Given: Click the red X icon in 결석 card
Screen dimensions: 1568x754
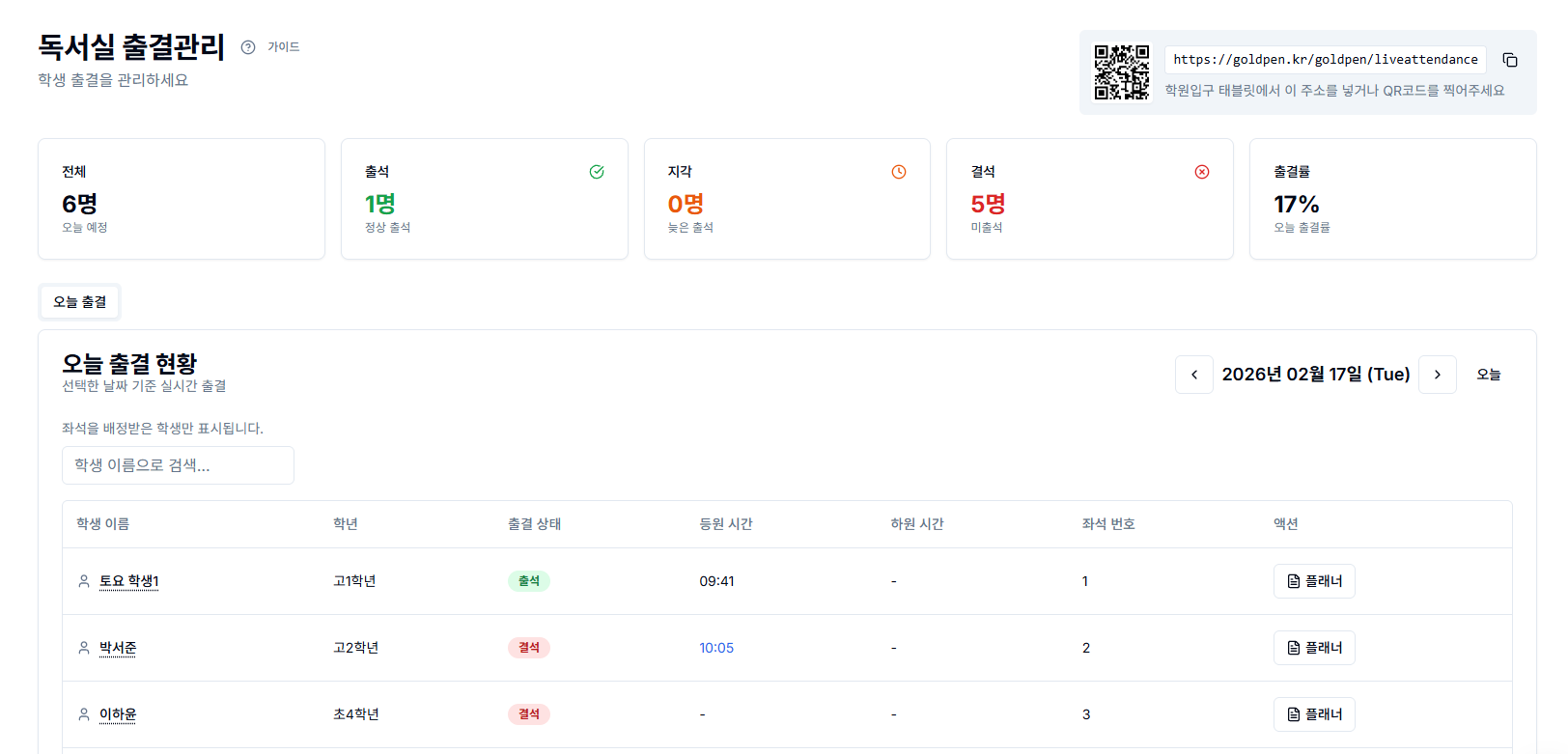Looking at the screenshot, I should (x=1202, y=172).
